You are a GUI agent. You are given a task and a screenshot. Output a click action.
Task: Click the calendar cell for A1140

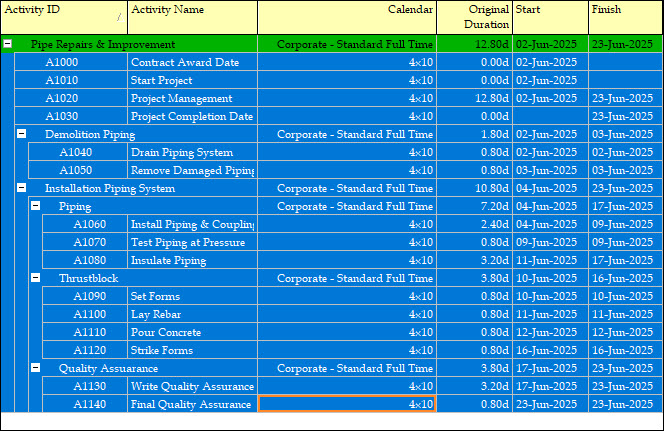(346, 404)
